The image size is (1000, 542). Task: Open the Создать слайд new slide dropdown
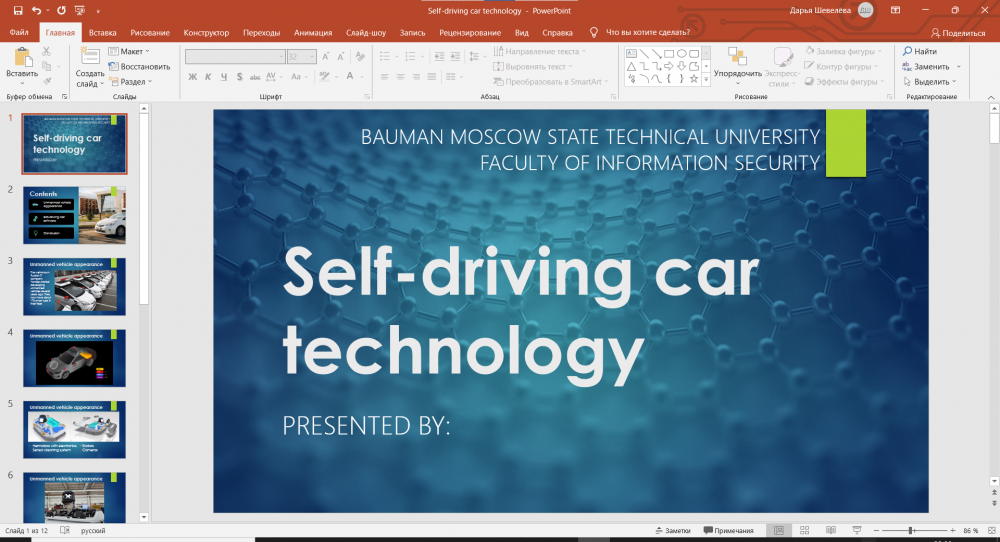point(90,78)
